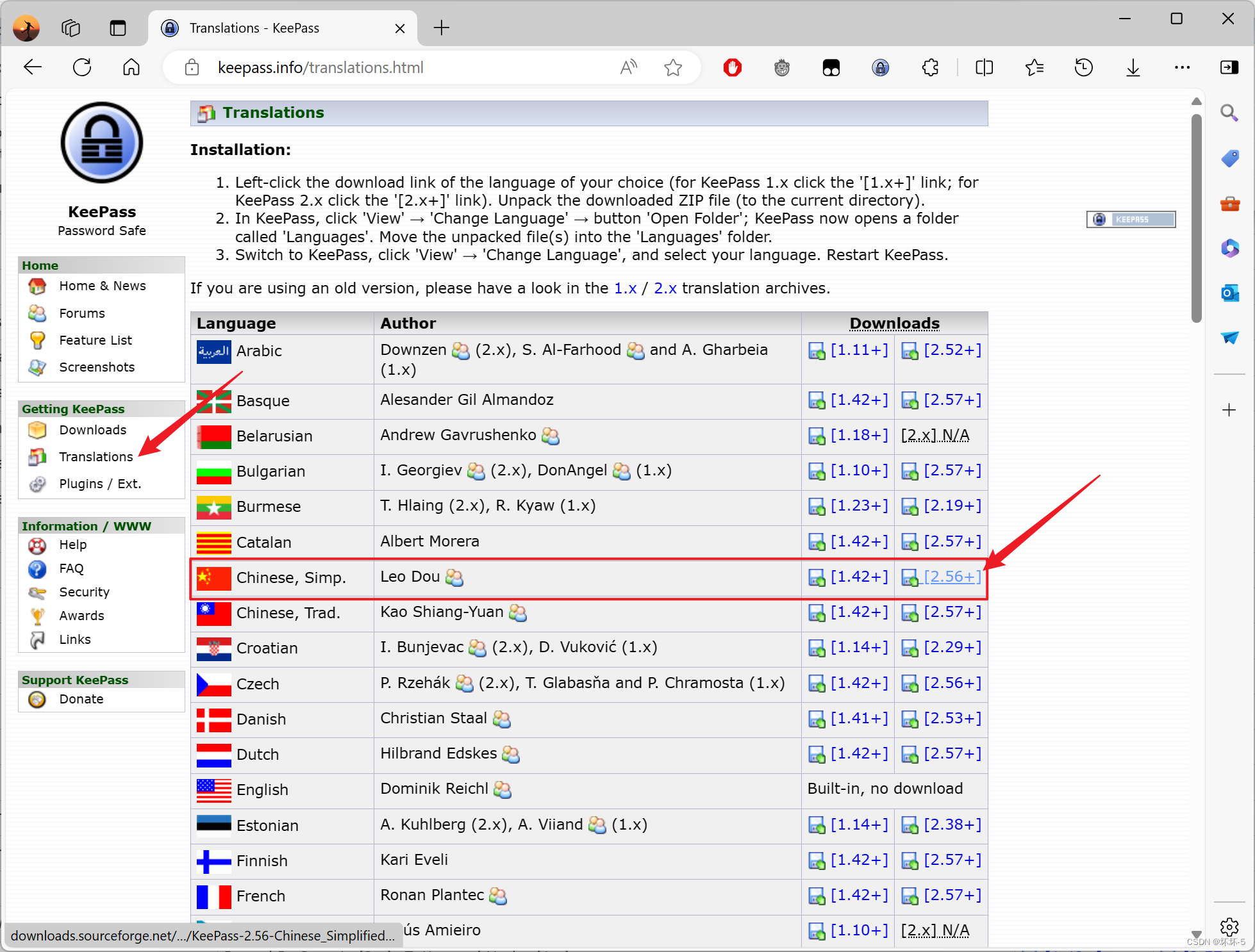
Task: Open workspaces icon in title bar
Action: [x=71, y=28]
